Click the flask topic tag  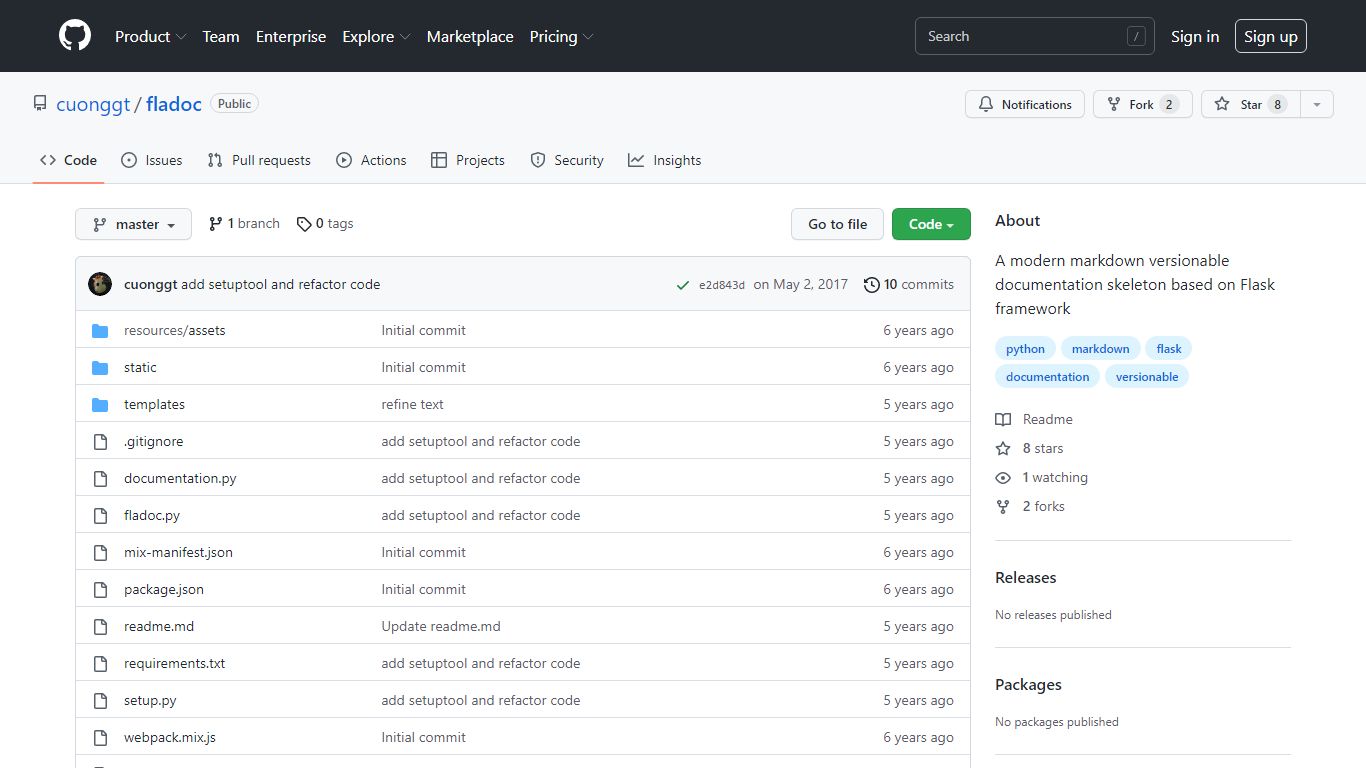click(1169, 349)
